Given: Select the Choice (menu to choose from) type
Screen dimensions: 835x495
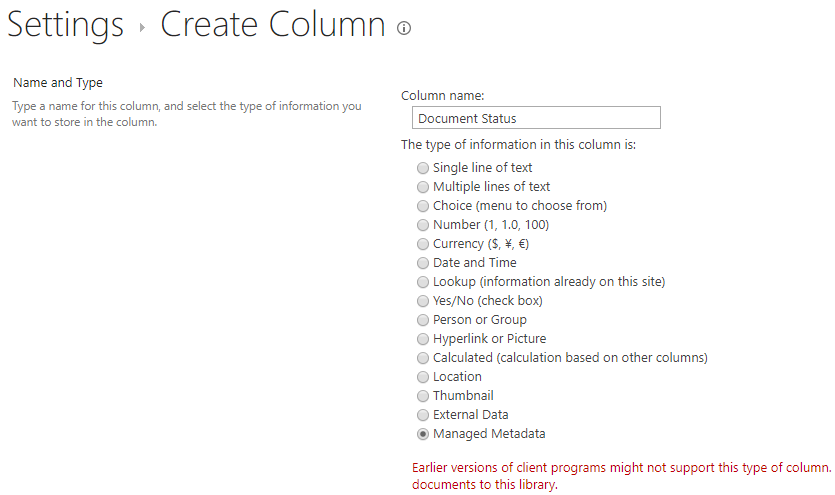Looking at the screenshot, I should pos(423,206).
